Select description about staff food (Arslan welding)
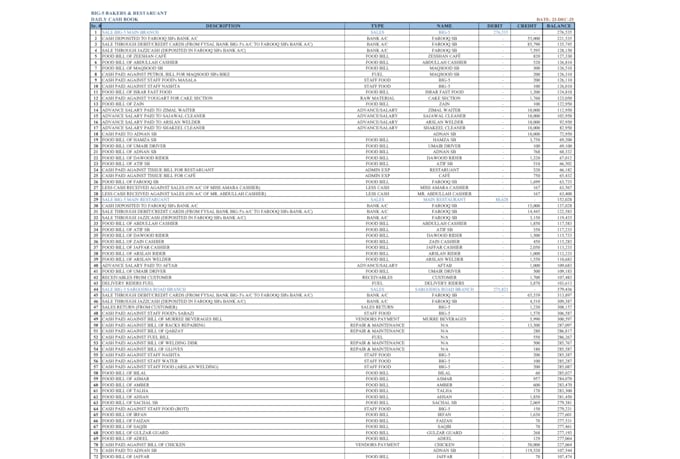 coord(160,367)
